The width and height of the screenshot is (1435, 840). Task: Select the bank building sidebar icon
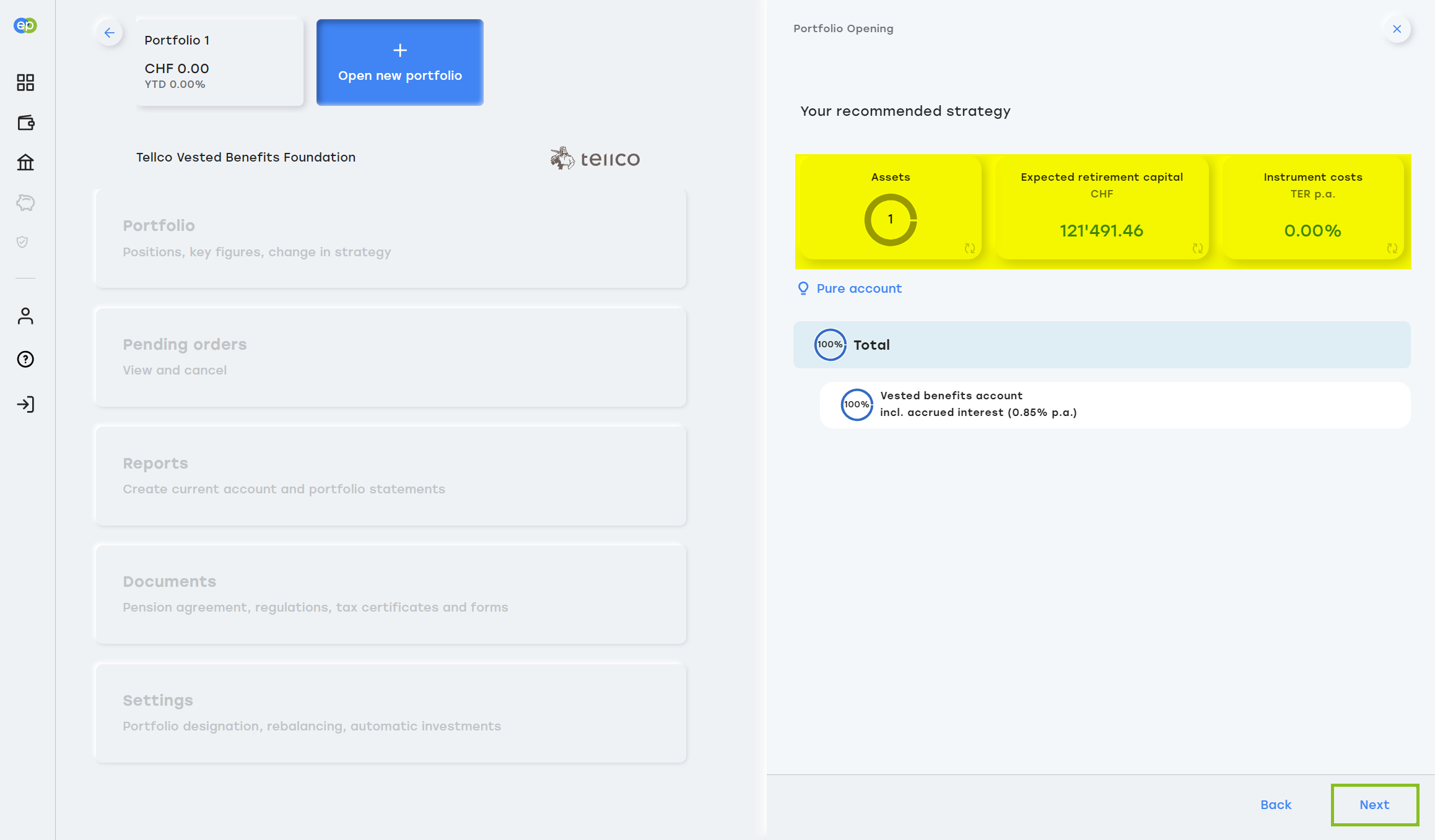coord(25,162)
